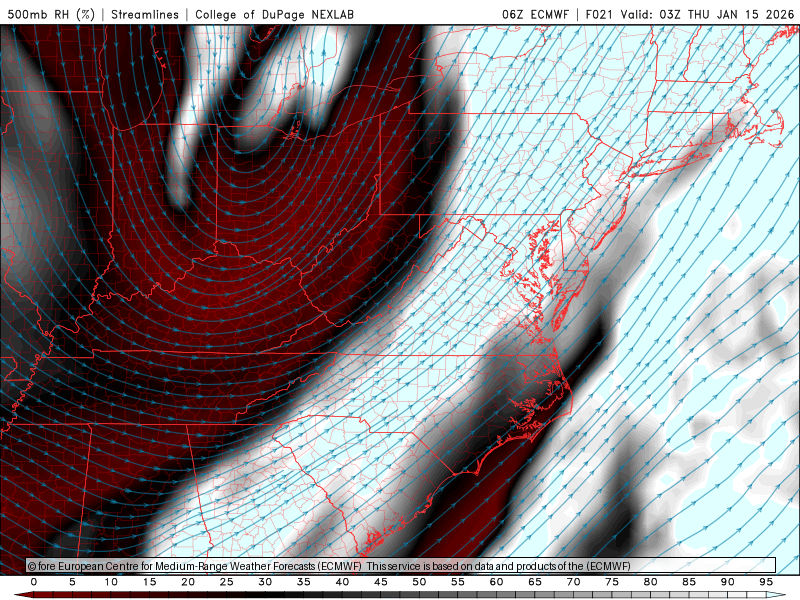Click the colorbar label "60"
Image resolution: width=800 pixels, height=600 pixels.
(x=496, y=582)
